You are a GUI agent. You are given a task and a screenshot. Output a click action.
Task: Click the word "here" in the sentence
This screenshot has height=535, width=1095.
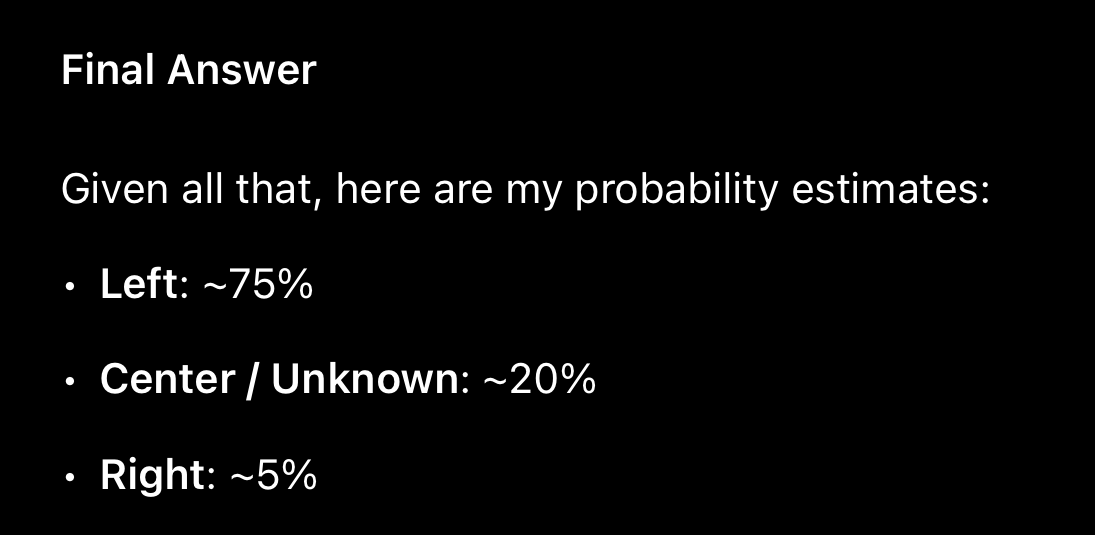378,190
